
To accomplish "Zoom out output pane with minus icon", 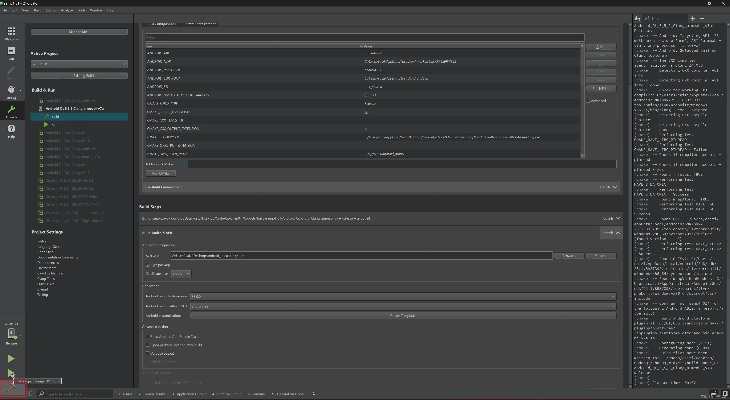I will tap(703, 19).
